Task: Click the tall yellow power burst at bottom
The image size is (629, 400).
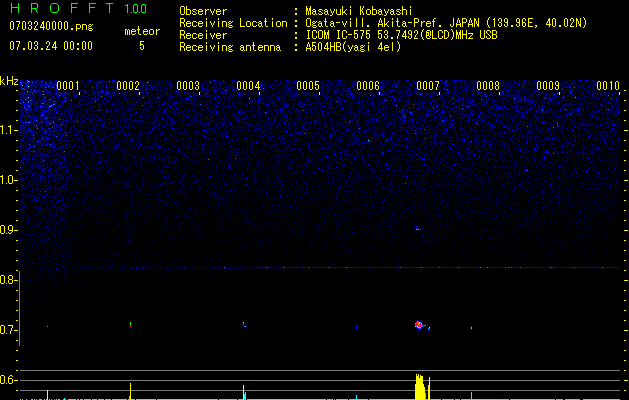Action: tap(420, 387)
